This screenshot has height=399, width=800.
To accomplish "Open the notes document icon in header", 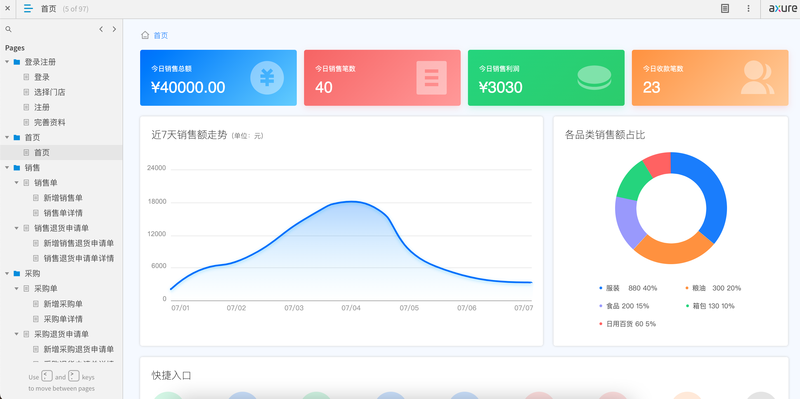I will pos(724,8).
